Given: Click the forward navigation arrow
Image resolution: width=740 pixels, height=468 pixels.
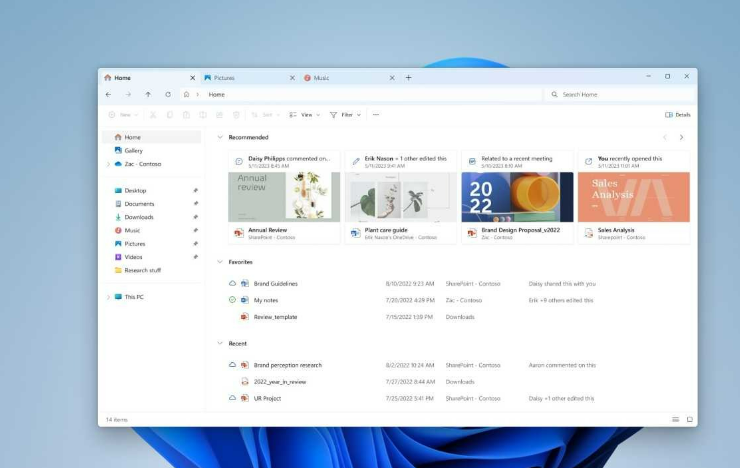Looking at the screenshot, I should 128,94.
